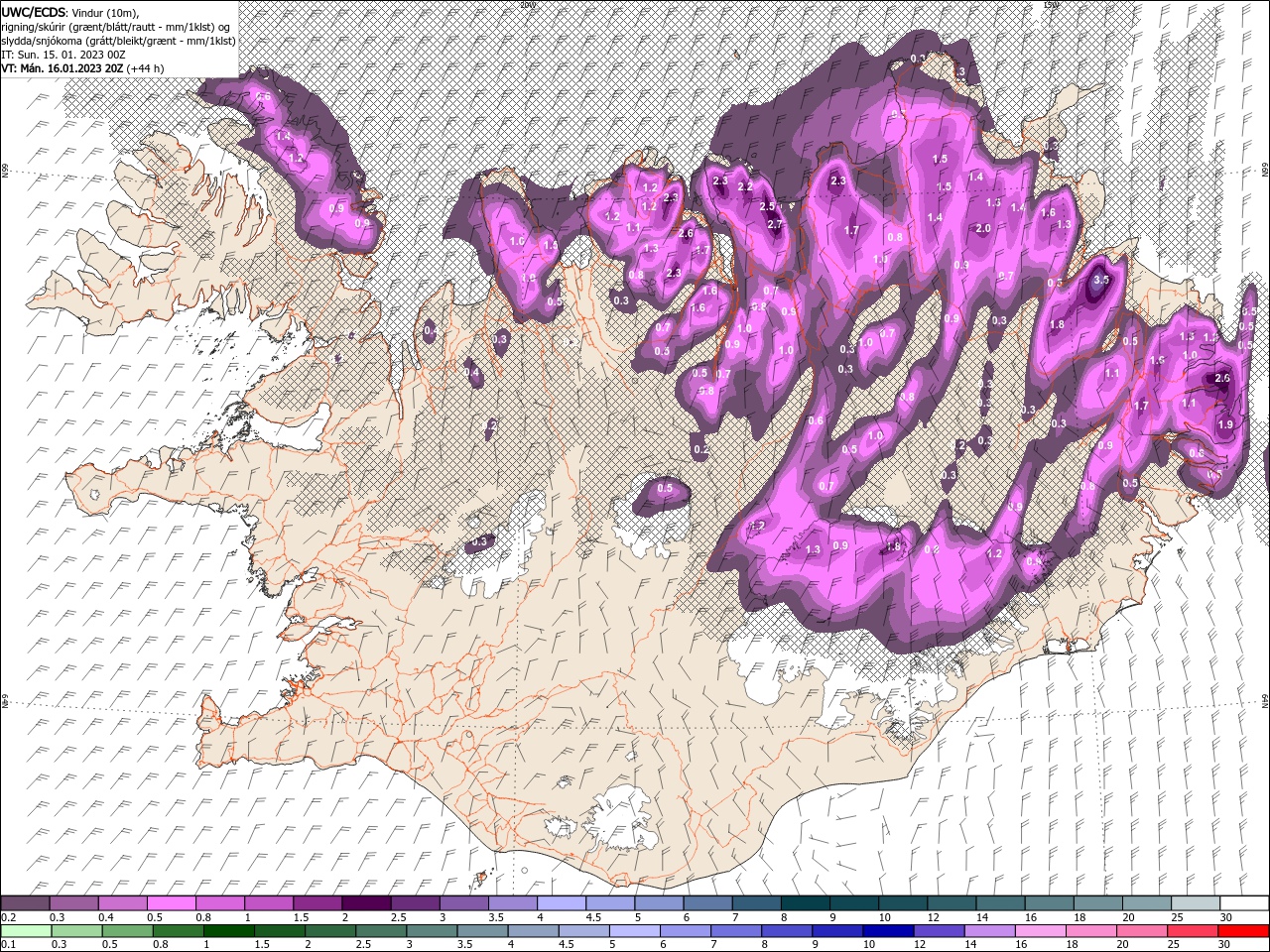Click the 1.9 precipitation value in the east
The width and height of the screenshot is (1270, 952).
[x=1225, y=424]
